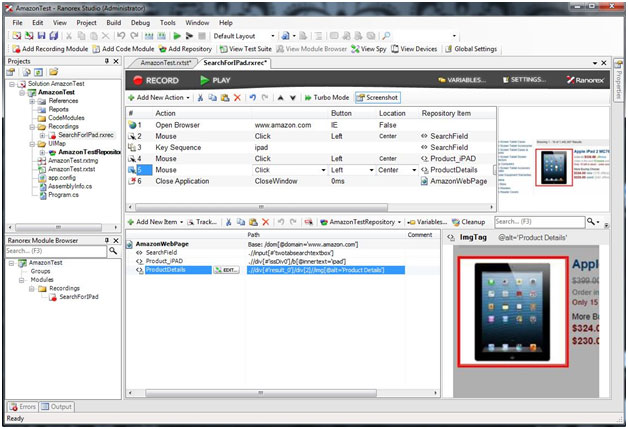Screen dimensions: 628x429
Task: Open the Errors tab at the bottom
Action: [x=23, y=407]
